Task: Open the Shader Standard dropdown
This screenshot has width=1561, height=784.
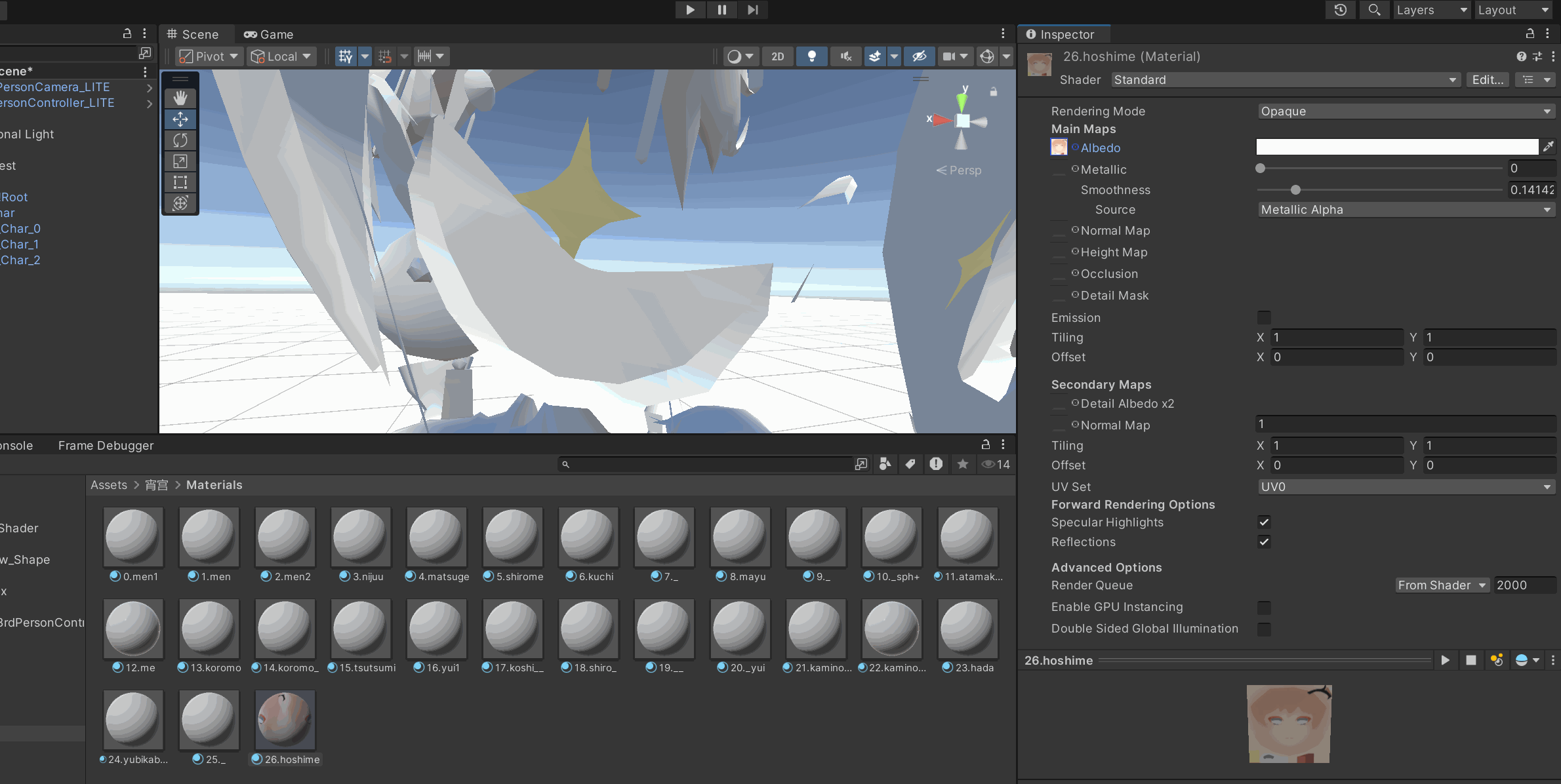Action: 1285,80
